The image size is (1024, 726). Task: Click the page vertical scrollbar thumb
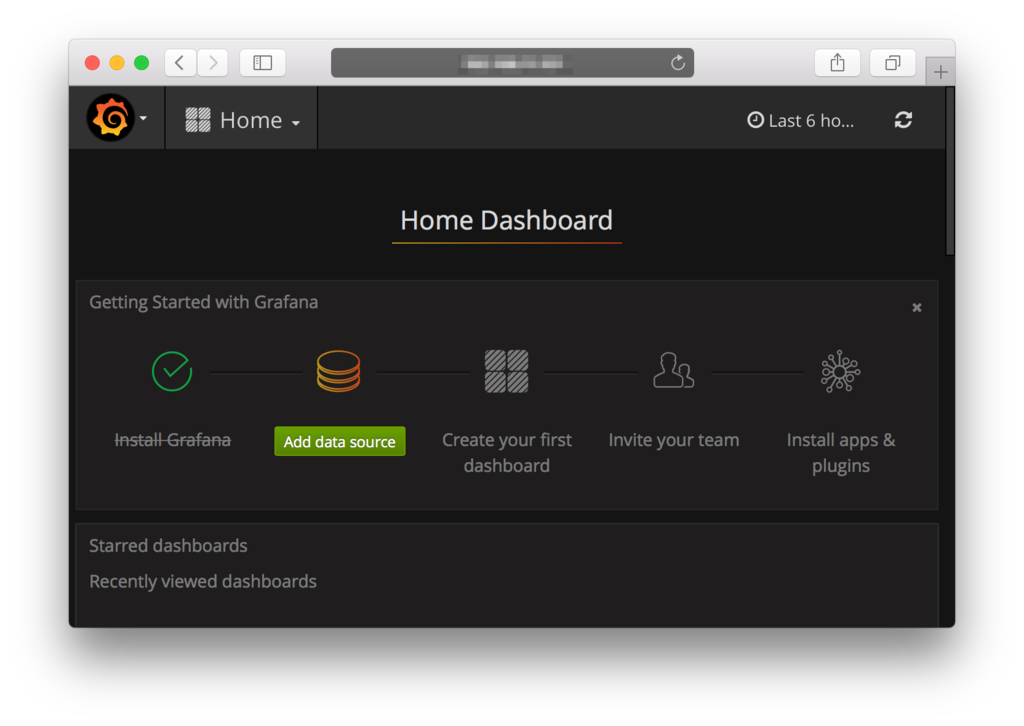tap(950, 172)
